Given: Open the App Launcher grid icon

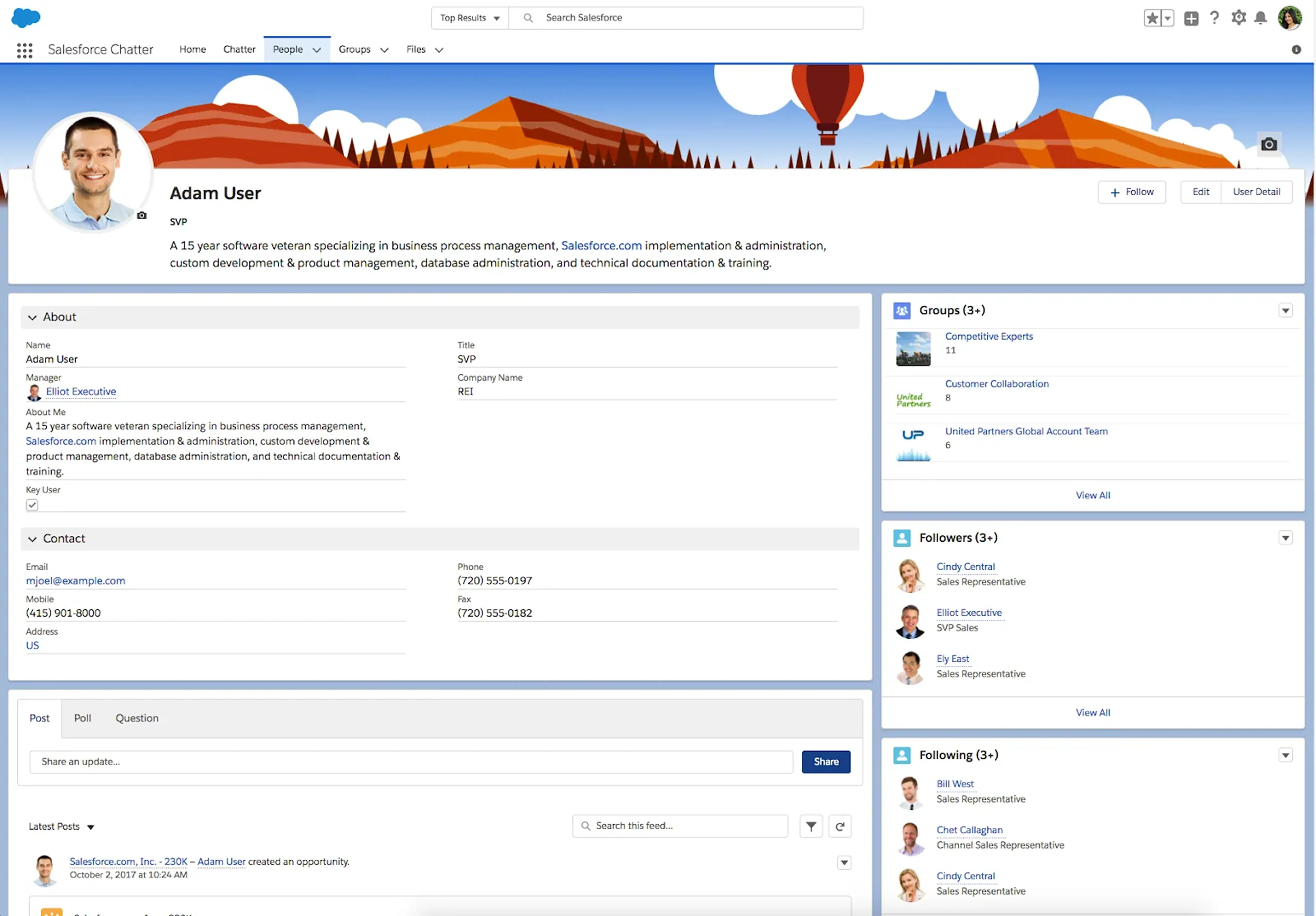Looking at the screenshot, I should [25, 50].
